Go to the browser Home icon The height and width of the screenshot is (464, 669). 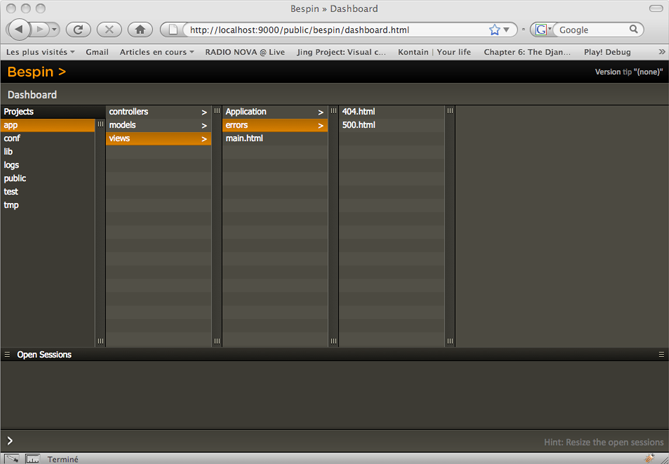pyautogui.click(x=141, y=30)
